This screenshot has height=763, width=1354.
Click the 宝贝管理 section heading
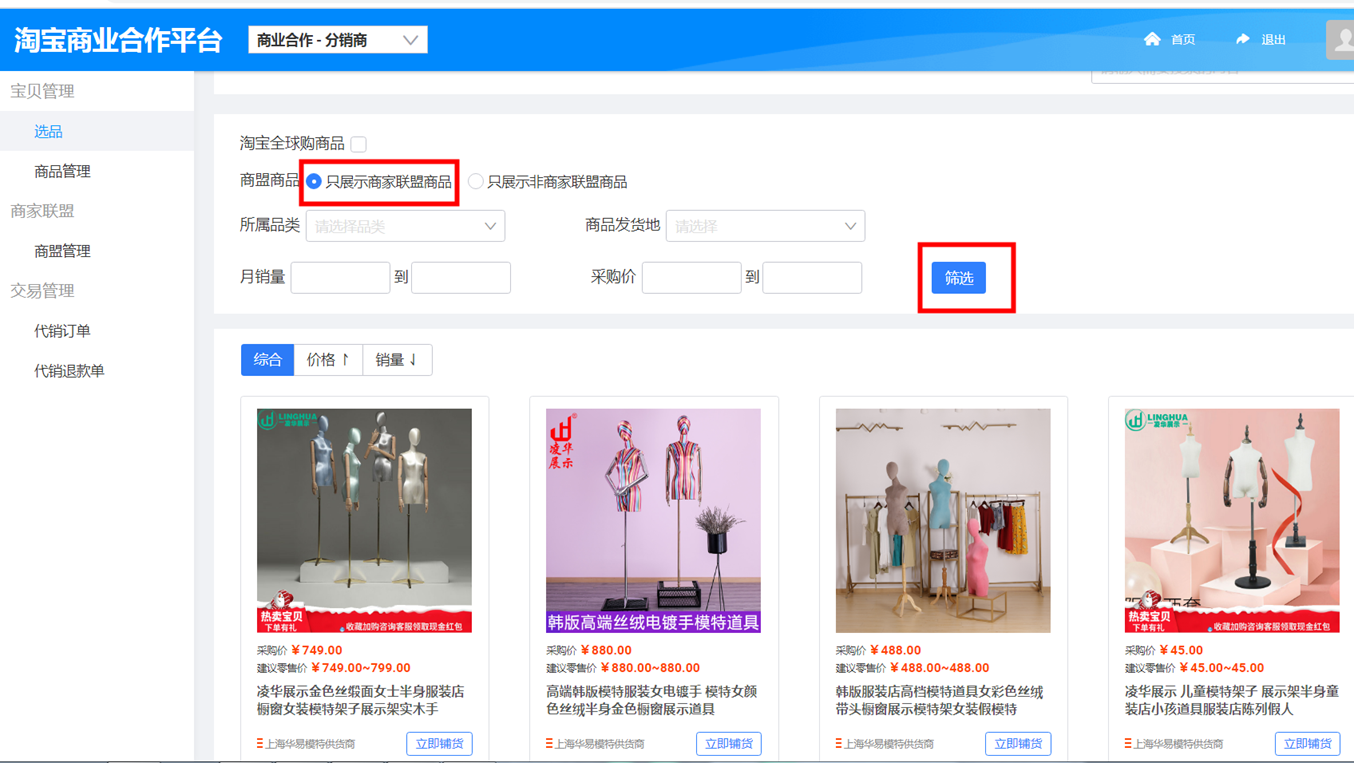(42, 91)
